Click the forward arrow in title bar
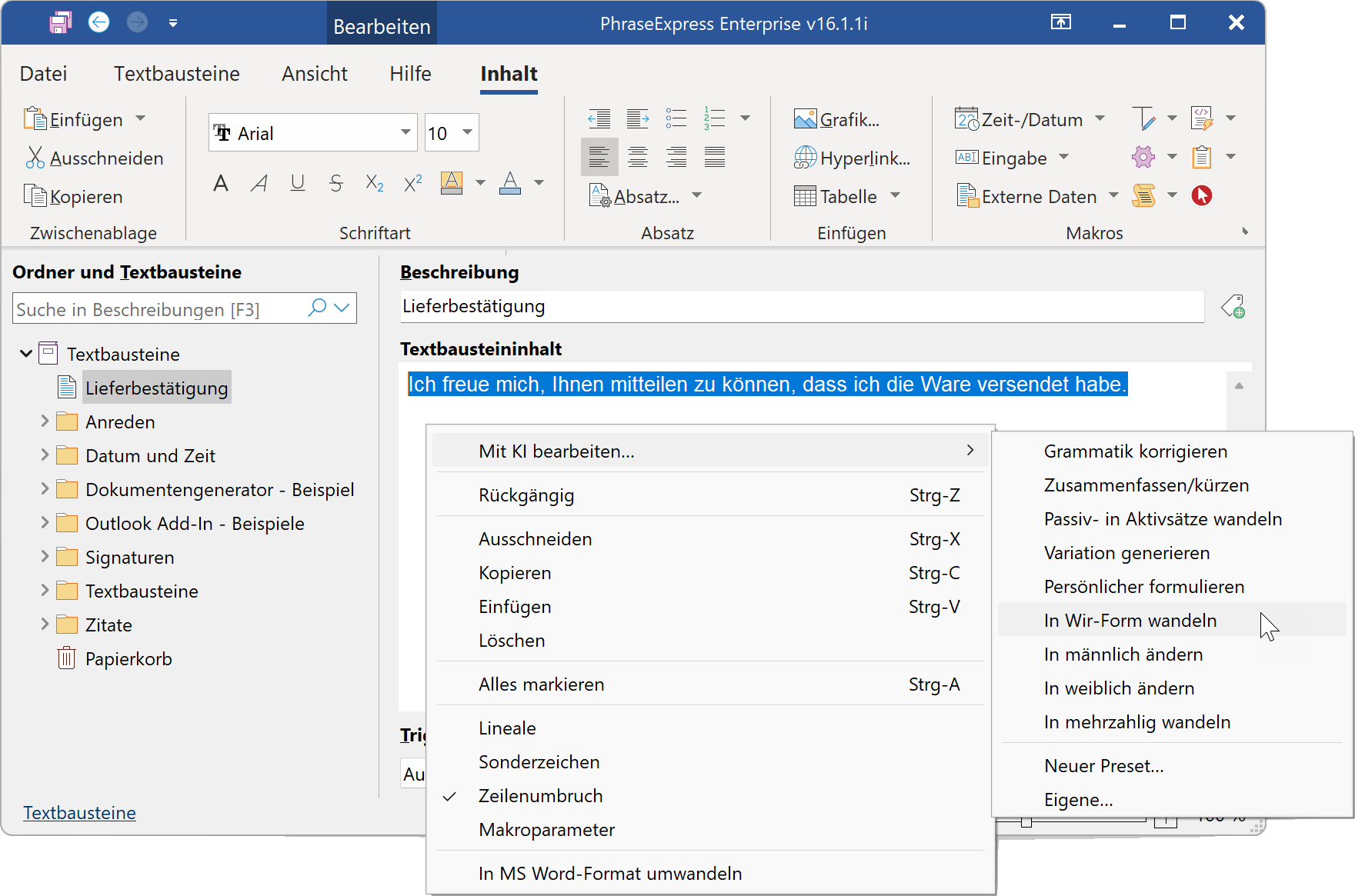This screenshot has height=896, width=1355. (137, 22)
